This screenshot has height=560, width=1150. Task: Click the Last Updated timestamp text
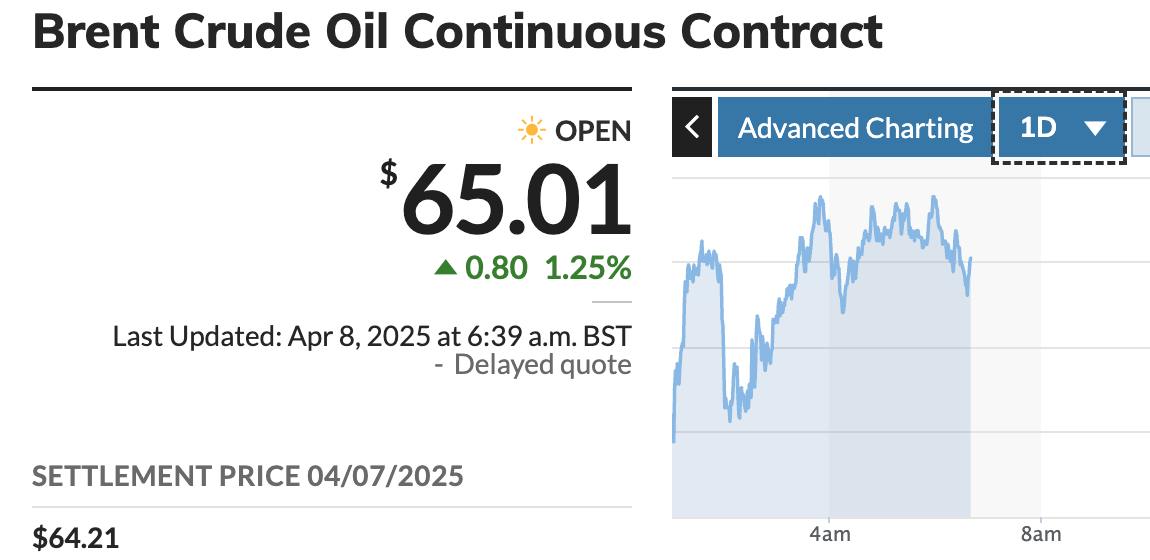[x=371, y=335]
